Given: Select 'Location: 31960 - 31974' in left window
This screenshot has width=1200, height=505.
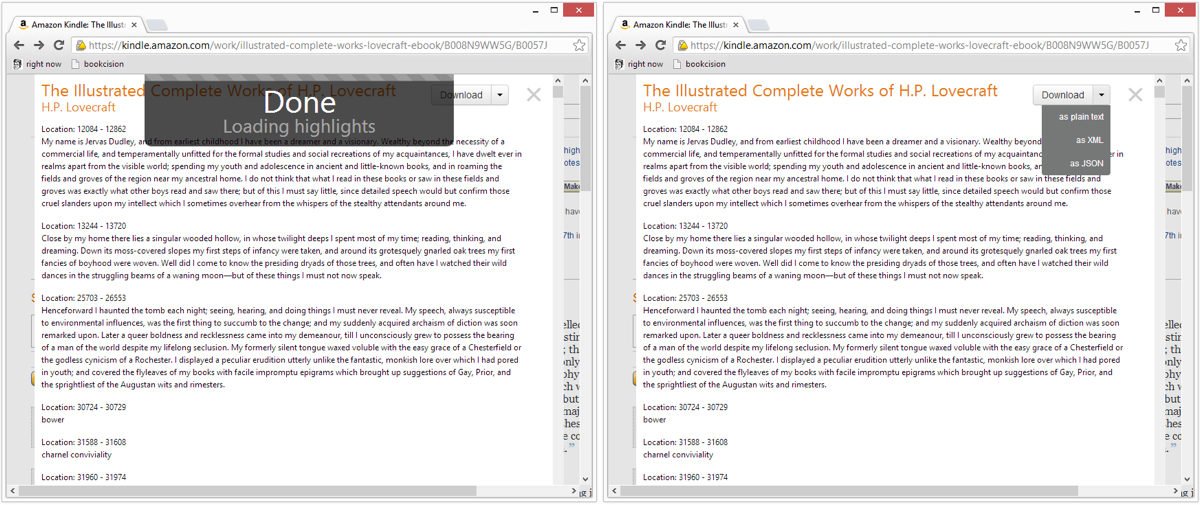Looking at the screenshot, I should pos(84,477).
